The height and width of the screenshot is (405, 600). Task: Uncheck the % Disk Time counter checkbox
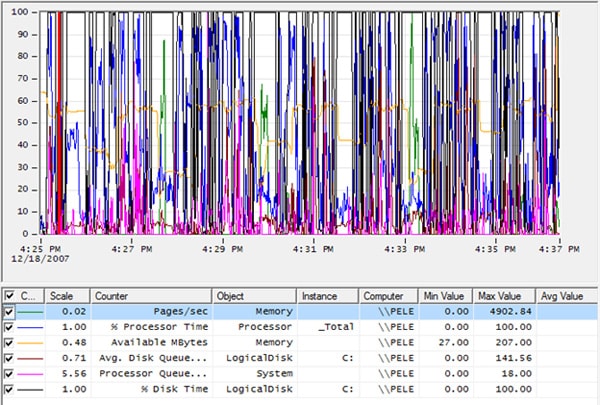pyautogui.click(x=9, y=389)
